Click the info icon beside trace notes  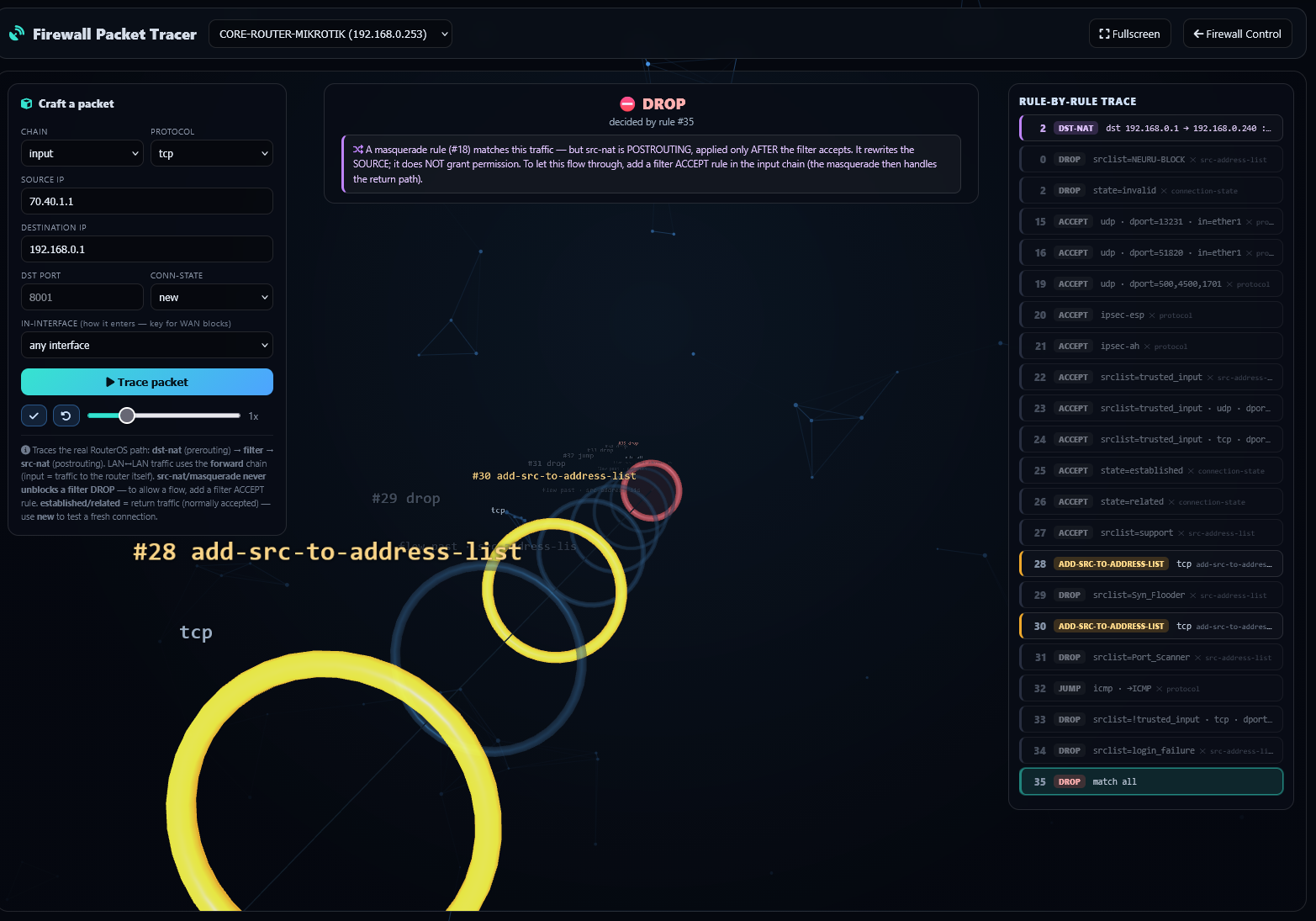click(25, 450)
